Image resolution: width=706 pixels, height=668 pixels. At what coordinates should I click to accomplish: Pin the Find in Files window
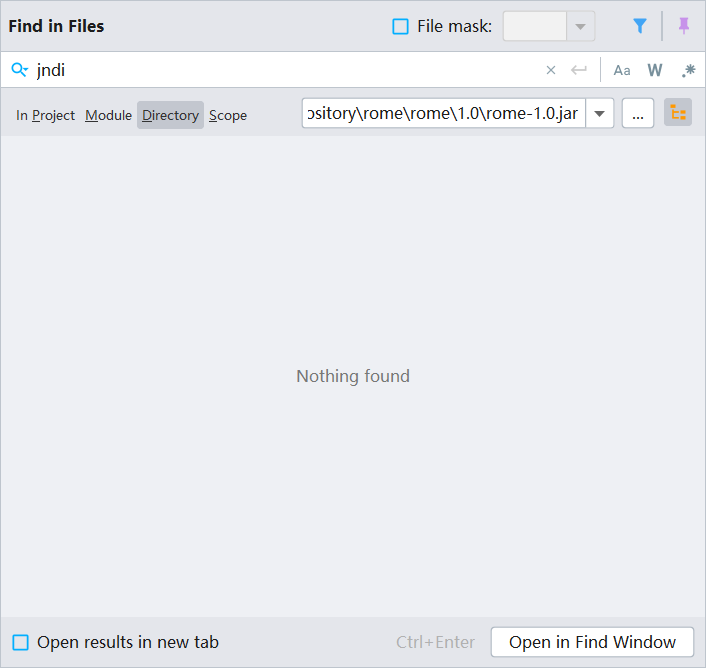coord(684,27)
